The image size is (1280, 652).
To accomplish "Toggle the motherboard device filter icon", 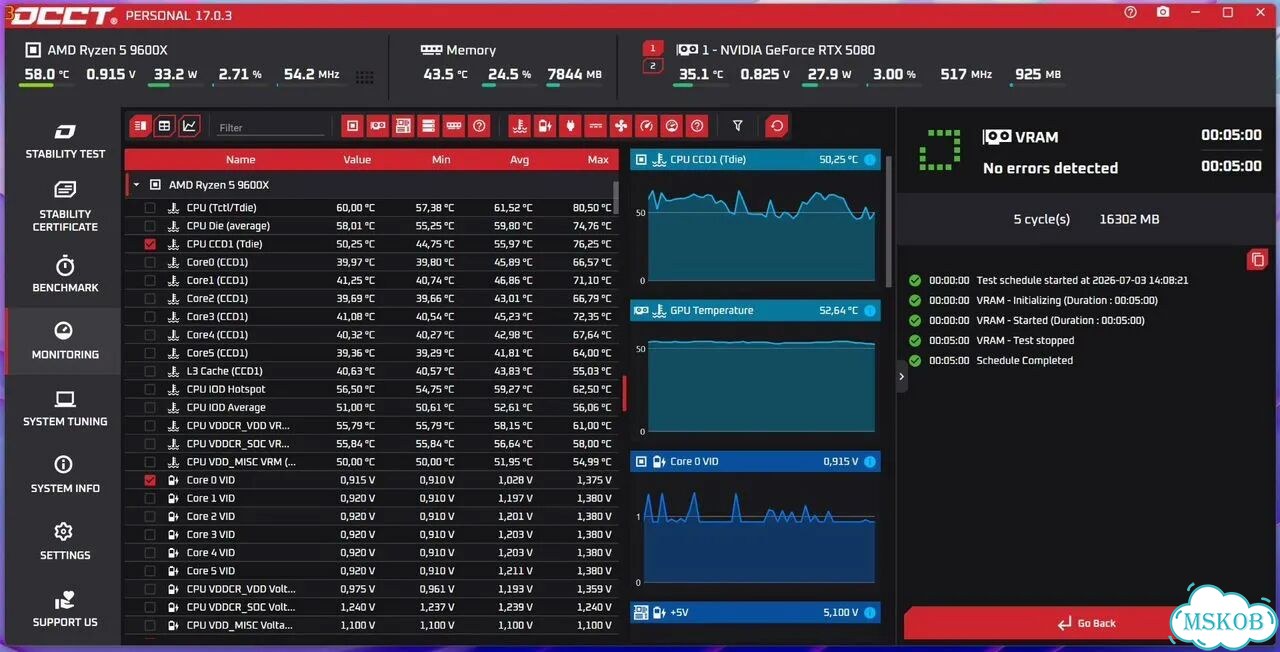I will click(403, 126).
